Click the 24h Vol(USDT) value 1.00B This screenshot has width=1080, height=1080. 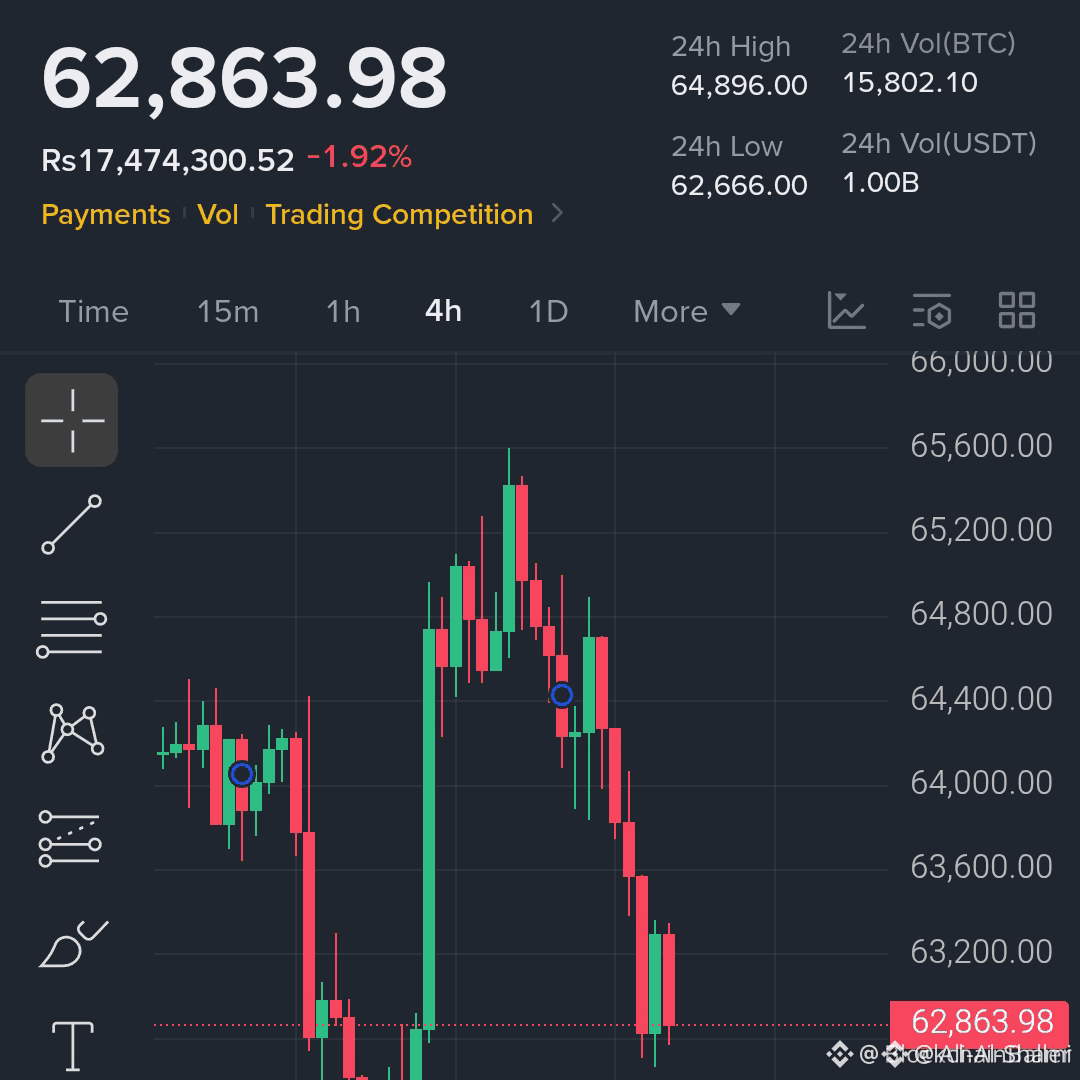881,183
